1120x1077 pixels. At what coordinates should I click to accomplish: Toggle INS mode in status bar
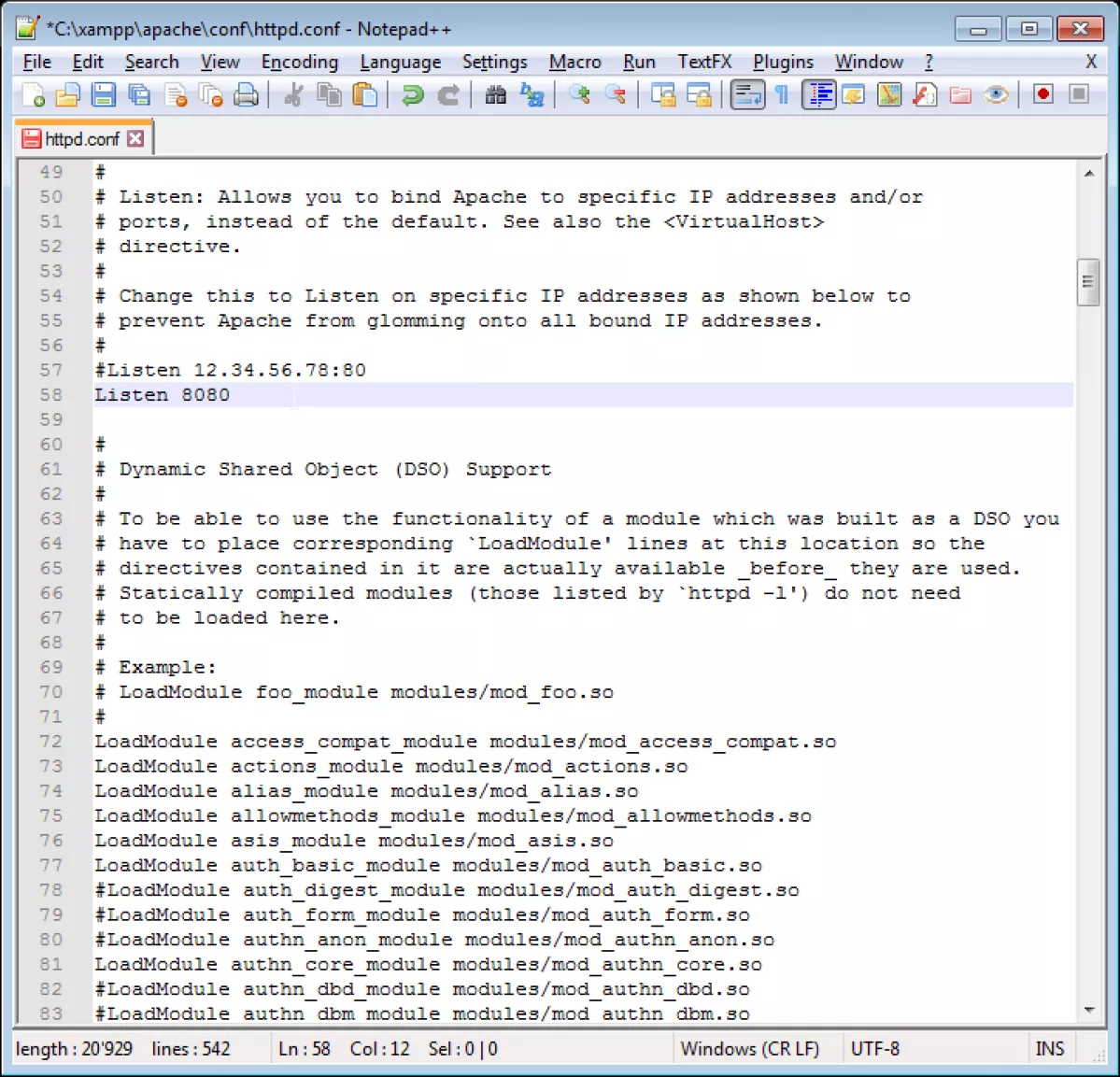point(1049,1048)
